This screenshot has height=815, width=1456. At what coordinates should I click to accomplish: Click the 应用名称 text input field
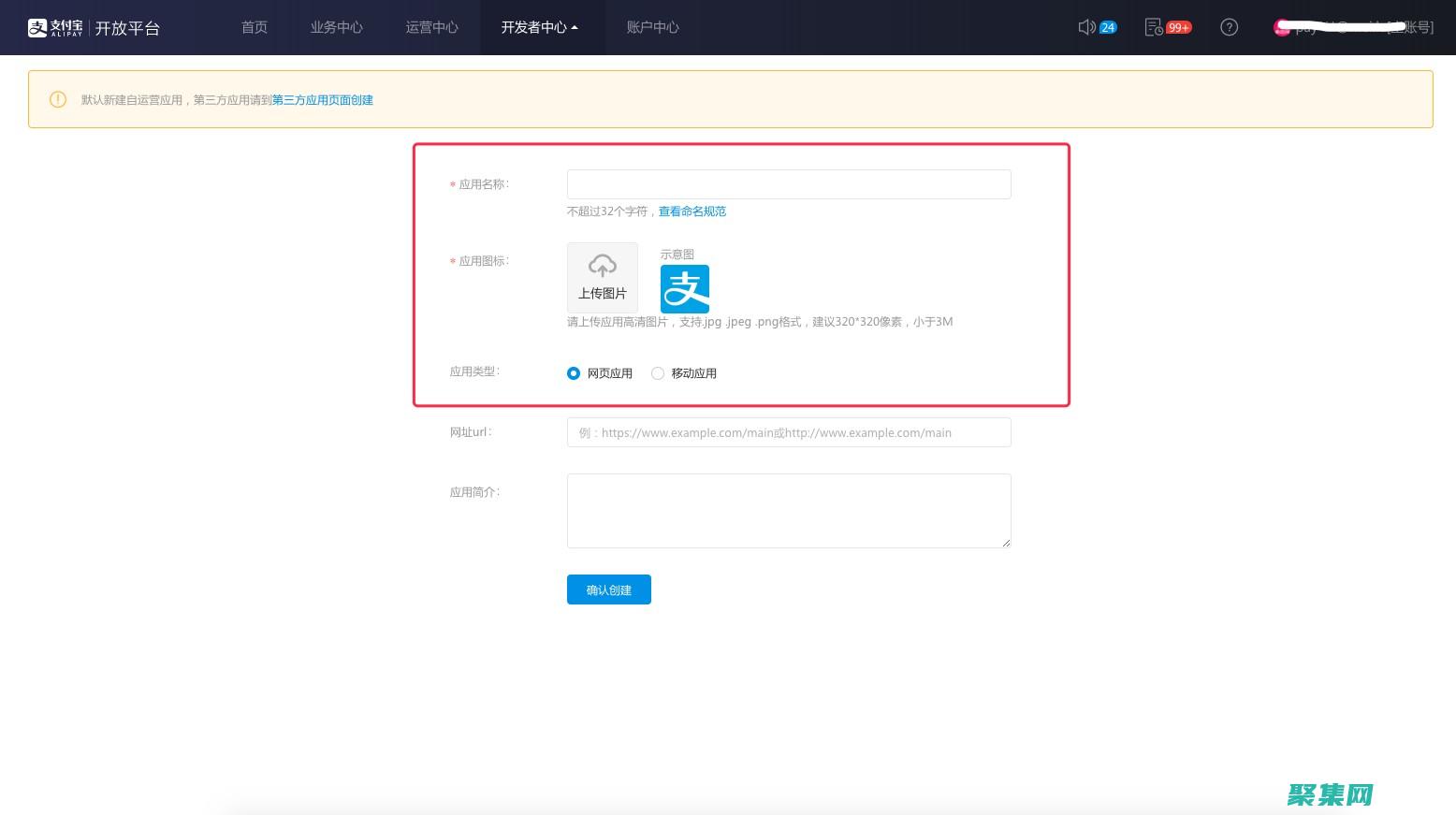click(x=789, y=184)
